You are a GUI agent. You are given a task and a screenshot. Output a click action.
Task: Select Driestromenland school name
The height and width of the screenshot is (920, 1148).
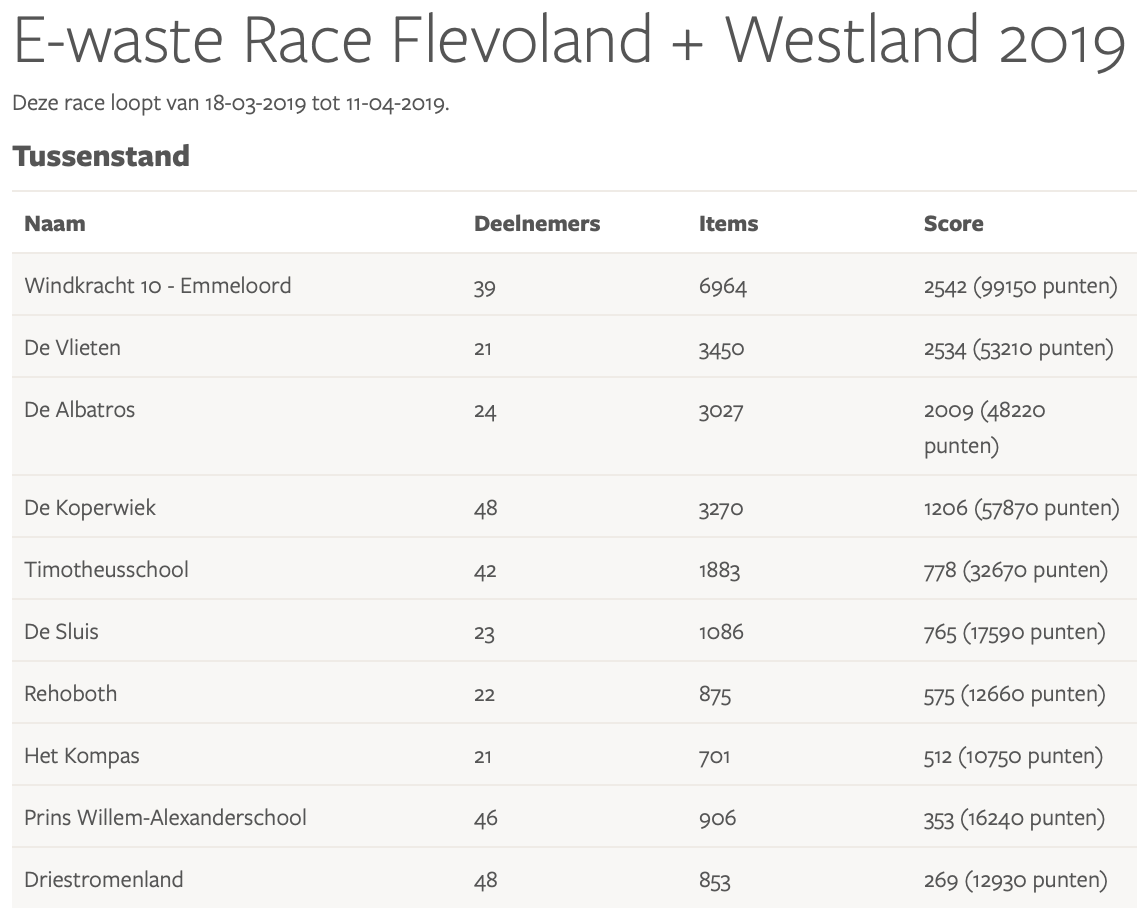point(104,880)
